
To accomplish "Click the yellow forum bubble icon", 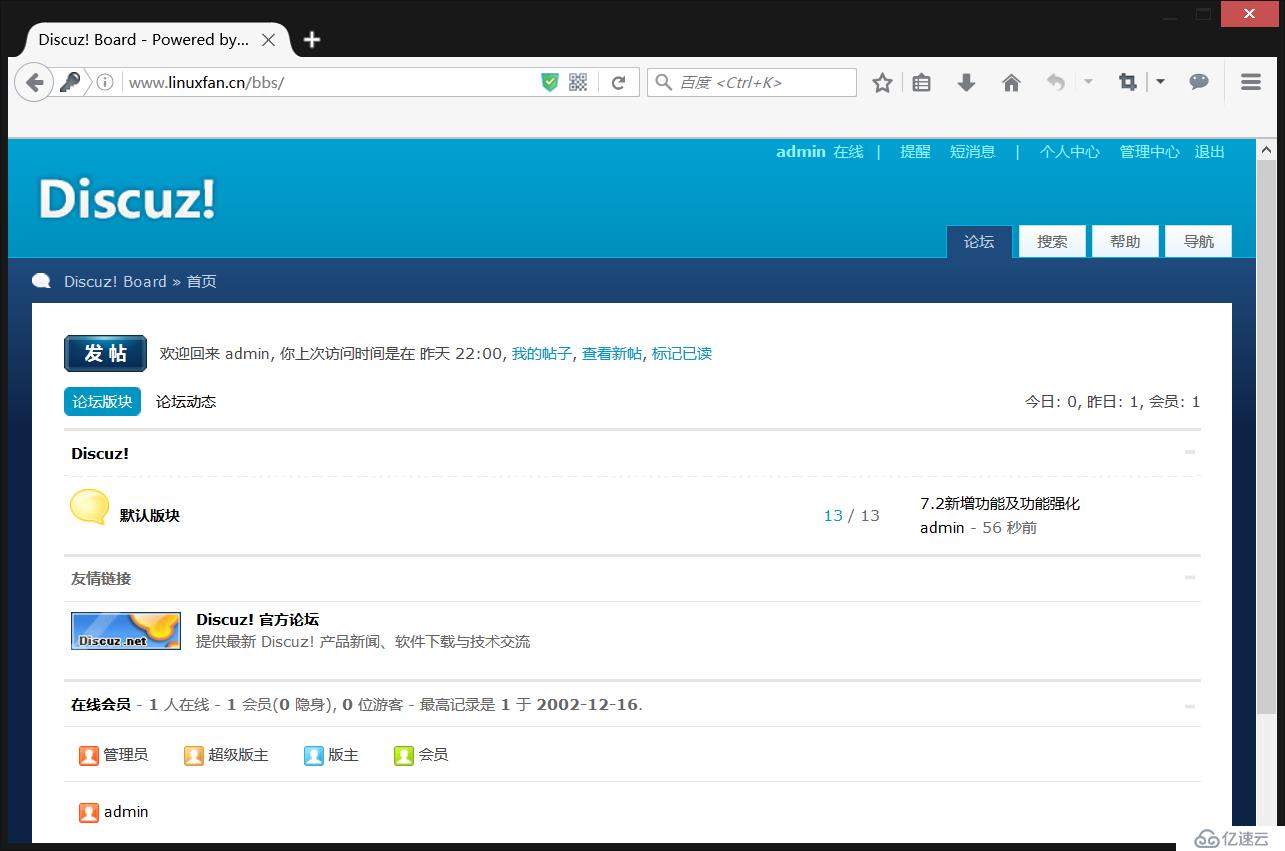I will pyautogui.click(x=89, y=507).
